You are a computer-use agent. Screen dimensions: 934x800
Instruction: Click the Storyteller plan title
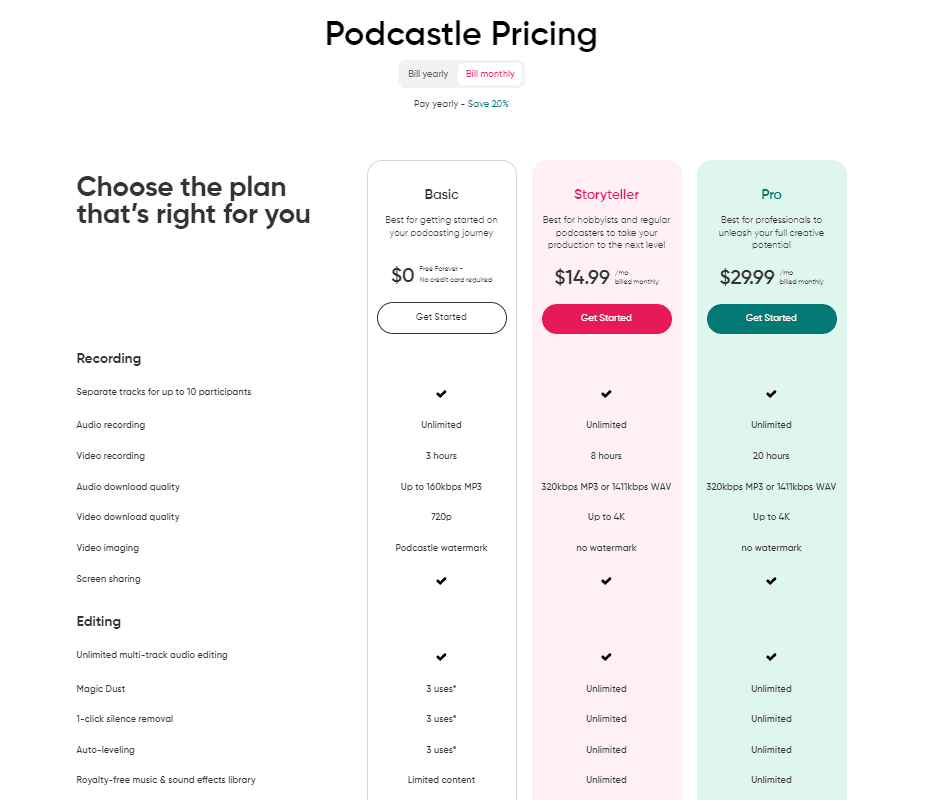606,195
